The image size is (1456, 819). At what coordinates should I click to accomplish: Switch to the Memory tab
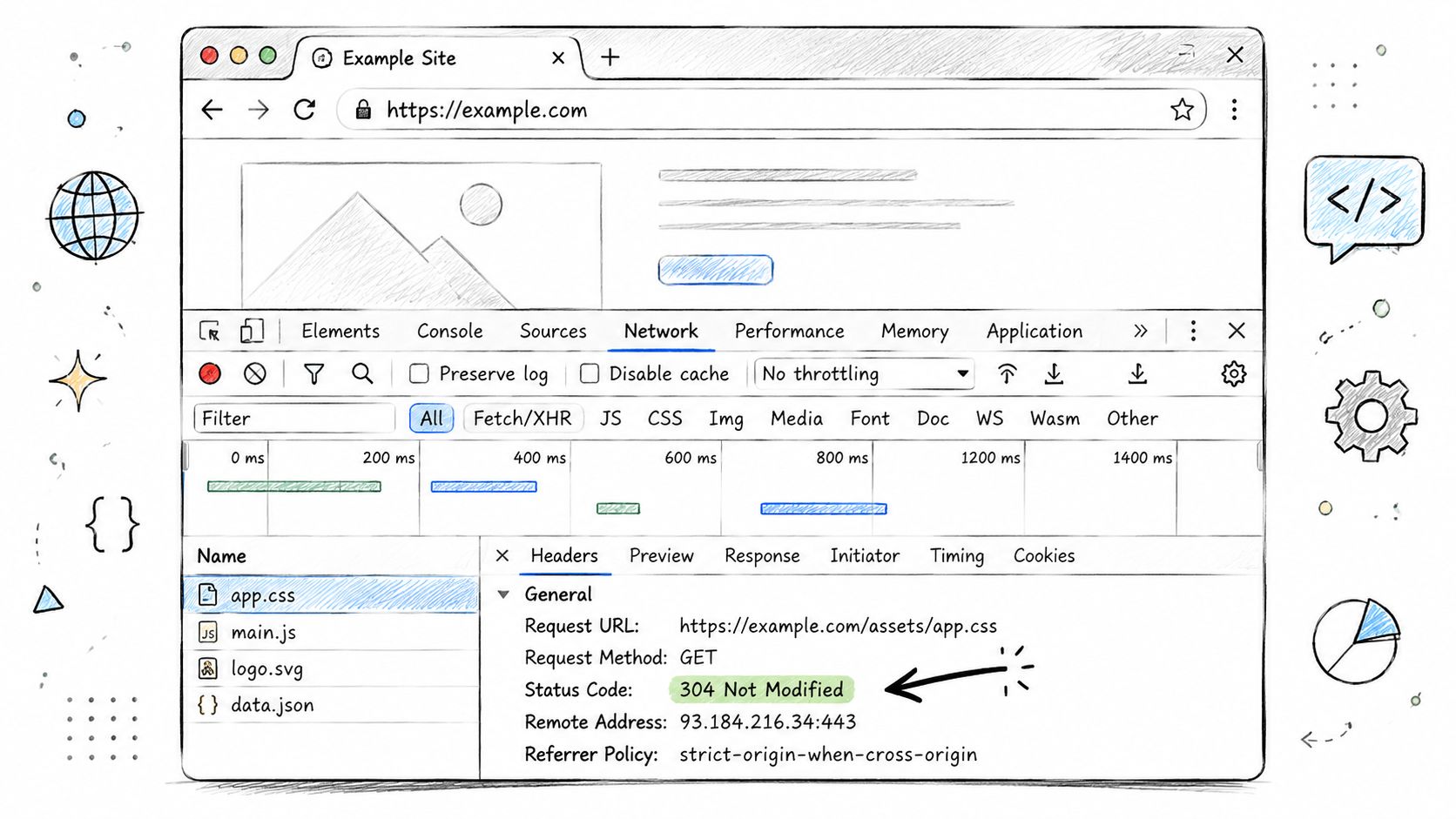[x=914, y=332]
